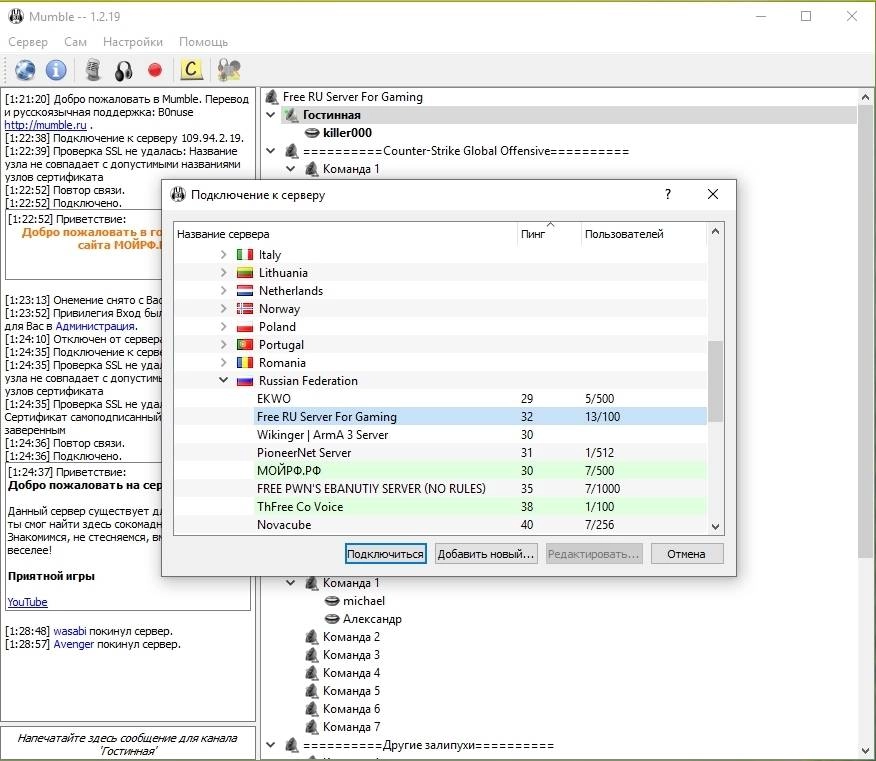This screenshot has height=761, width=876.
Task: Click the Добавить новый... button
Action: pyautogui.click(x=485, y=554)
